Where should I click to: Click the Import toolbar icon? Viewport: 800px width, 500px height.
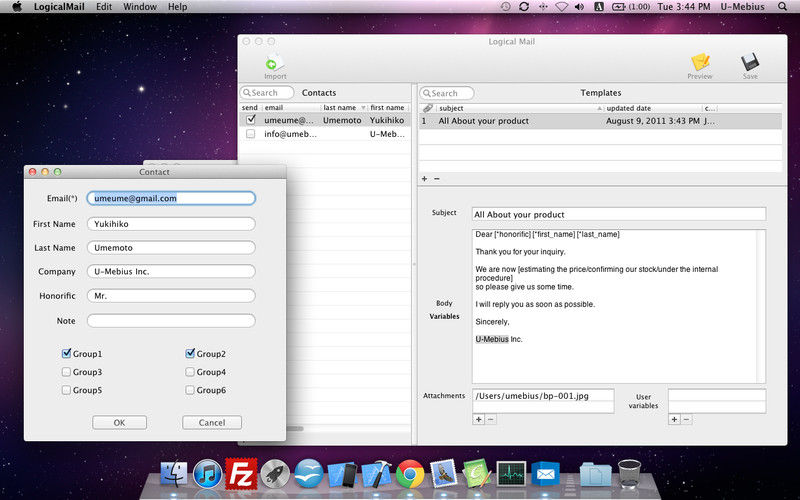274,66
